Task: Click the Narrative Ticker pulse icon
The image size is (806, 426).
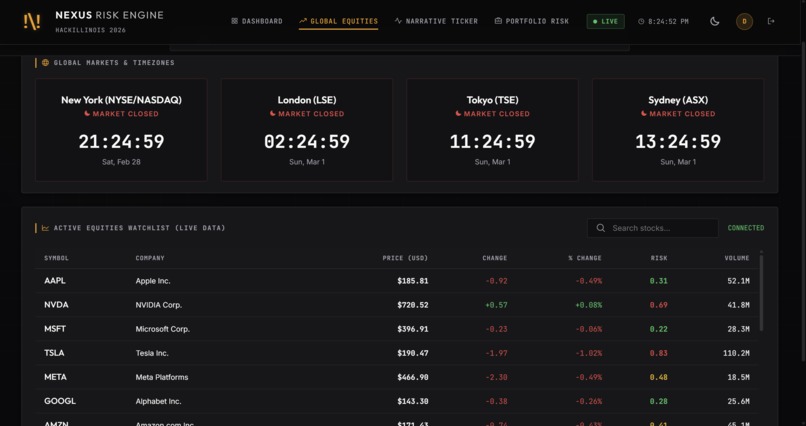Action: pyautogui.click(x=398, y=21)
